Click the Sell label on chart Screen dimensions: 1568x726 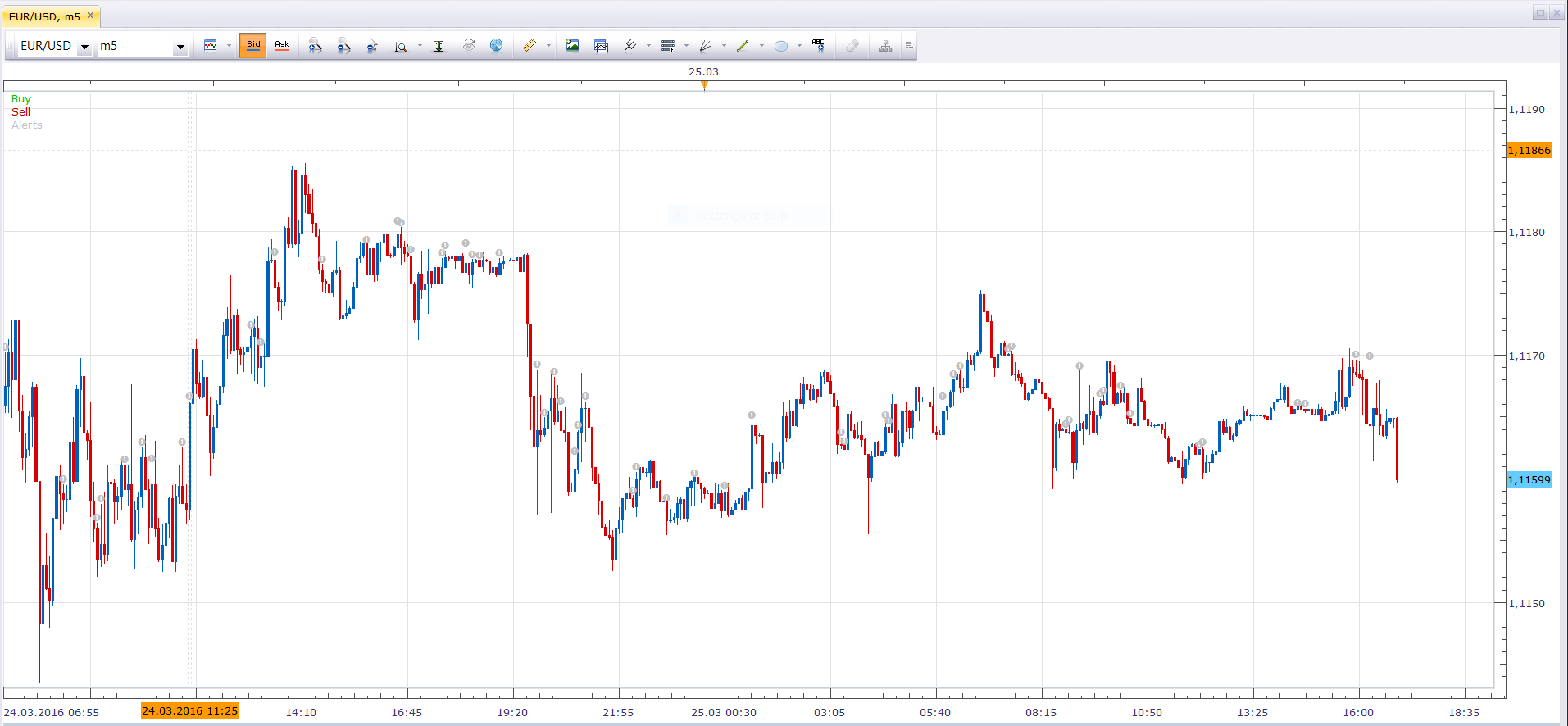click(20, 111)
